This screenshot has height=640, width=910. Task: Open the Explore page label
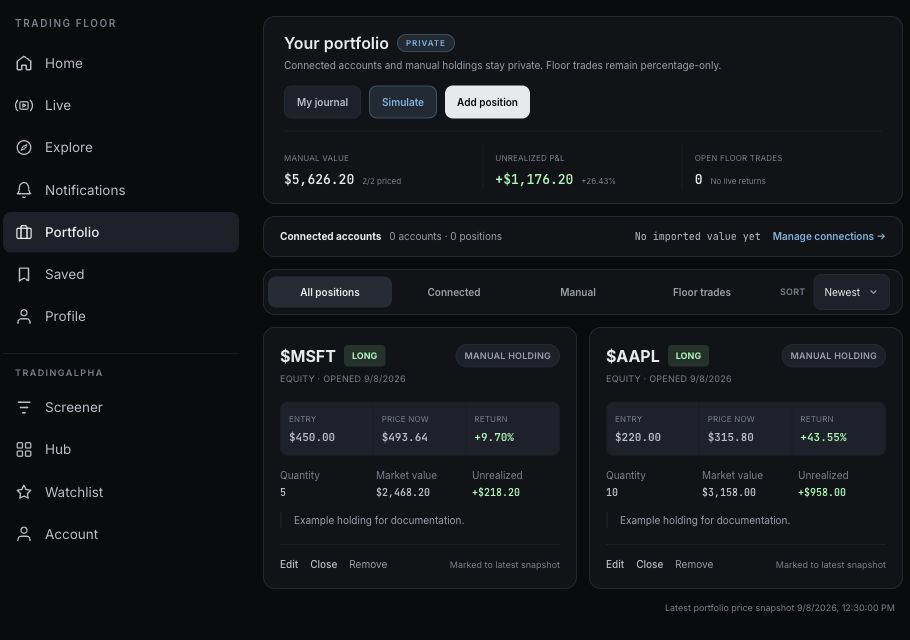pos(68,147)
